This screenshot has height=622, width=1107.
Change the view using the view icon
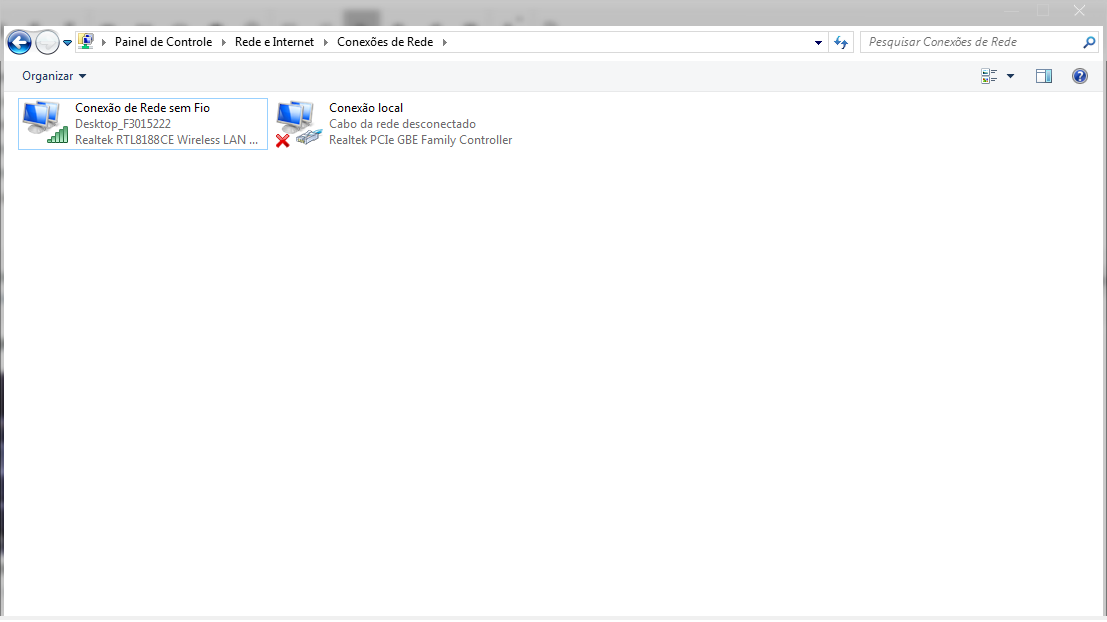pyautogui.click(x=989, y=76)
